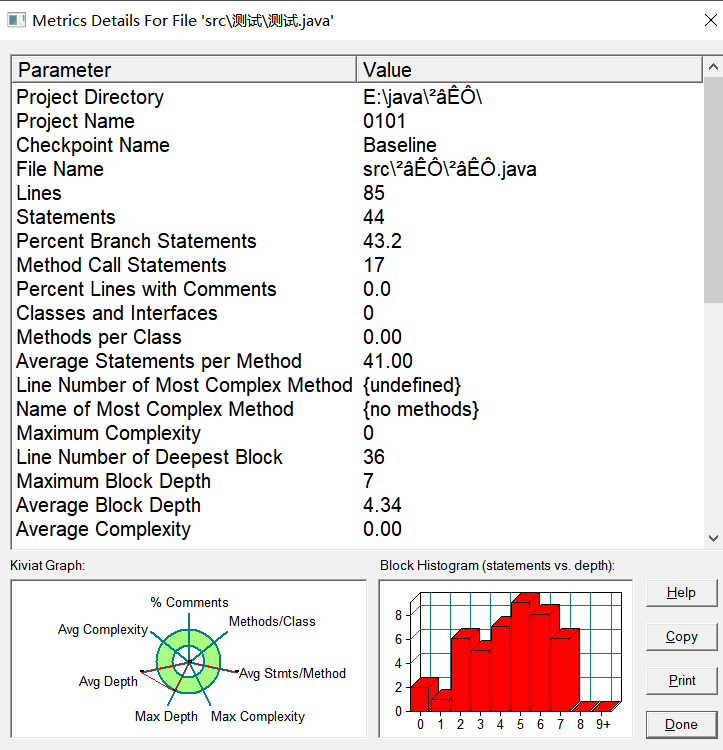Select Average Complexity row

pyautogui.click(x=357, y=529)
